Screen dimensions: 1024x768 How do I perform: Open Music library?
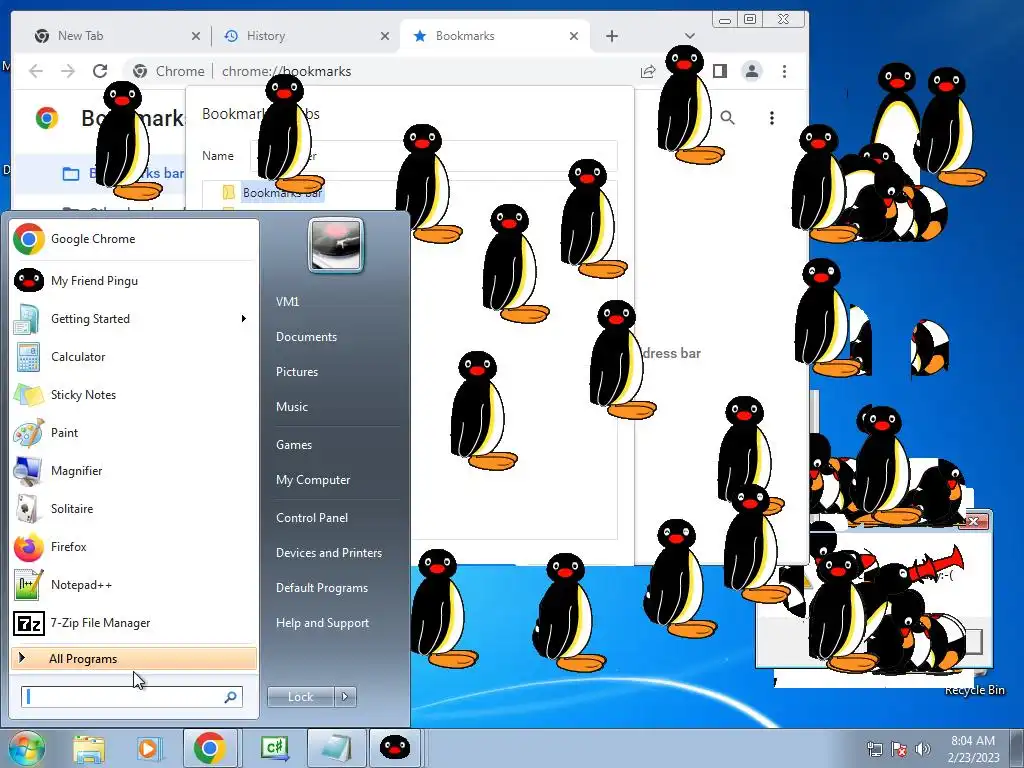291,407
